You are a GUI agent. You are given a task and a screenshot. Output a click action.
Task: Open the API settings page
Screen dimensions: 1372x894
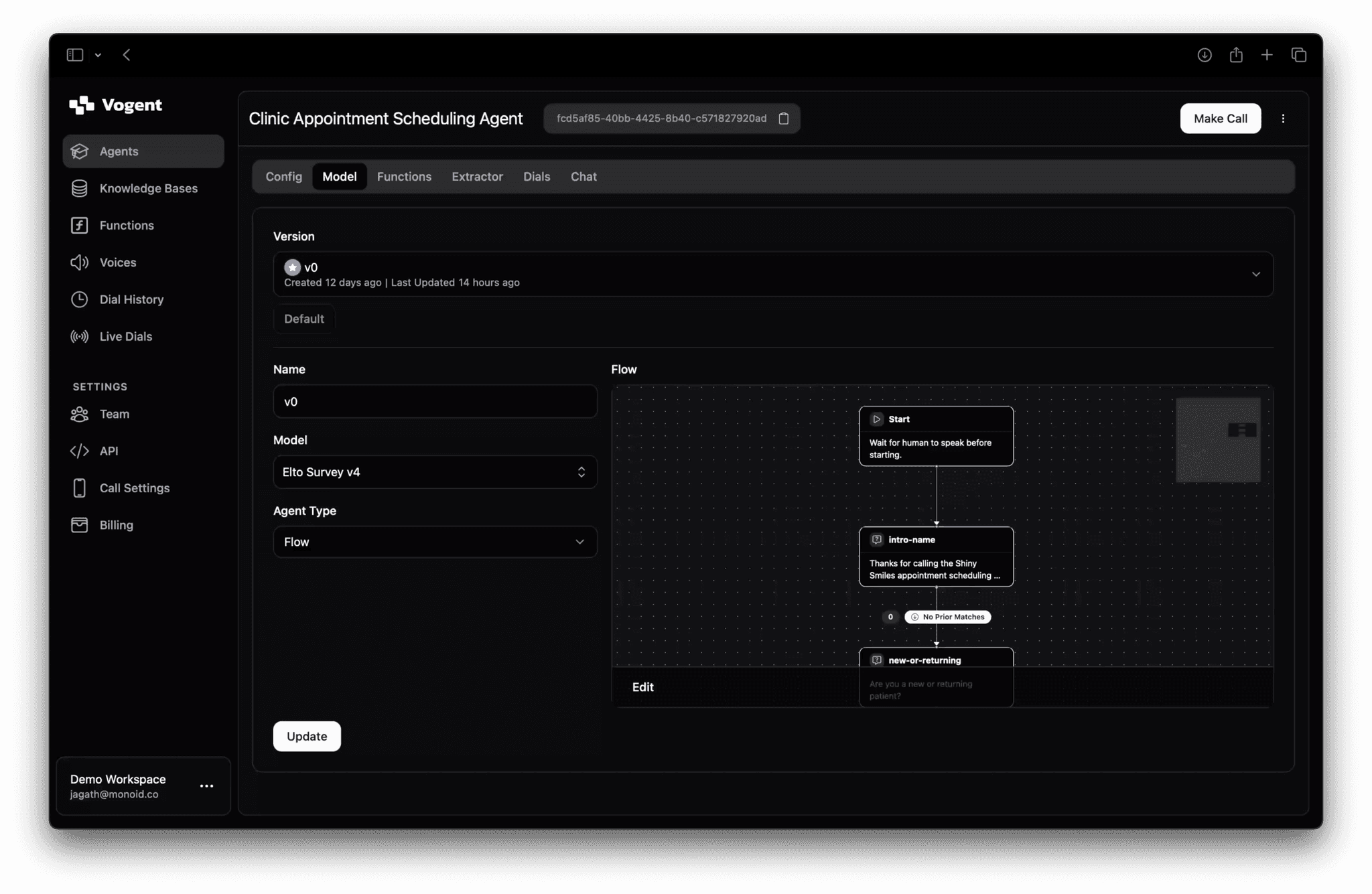click(109, 451)
